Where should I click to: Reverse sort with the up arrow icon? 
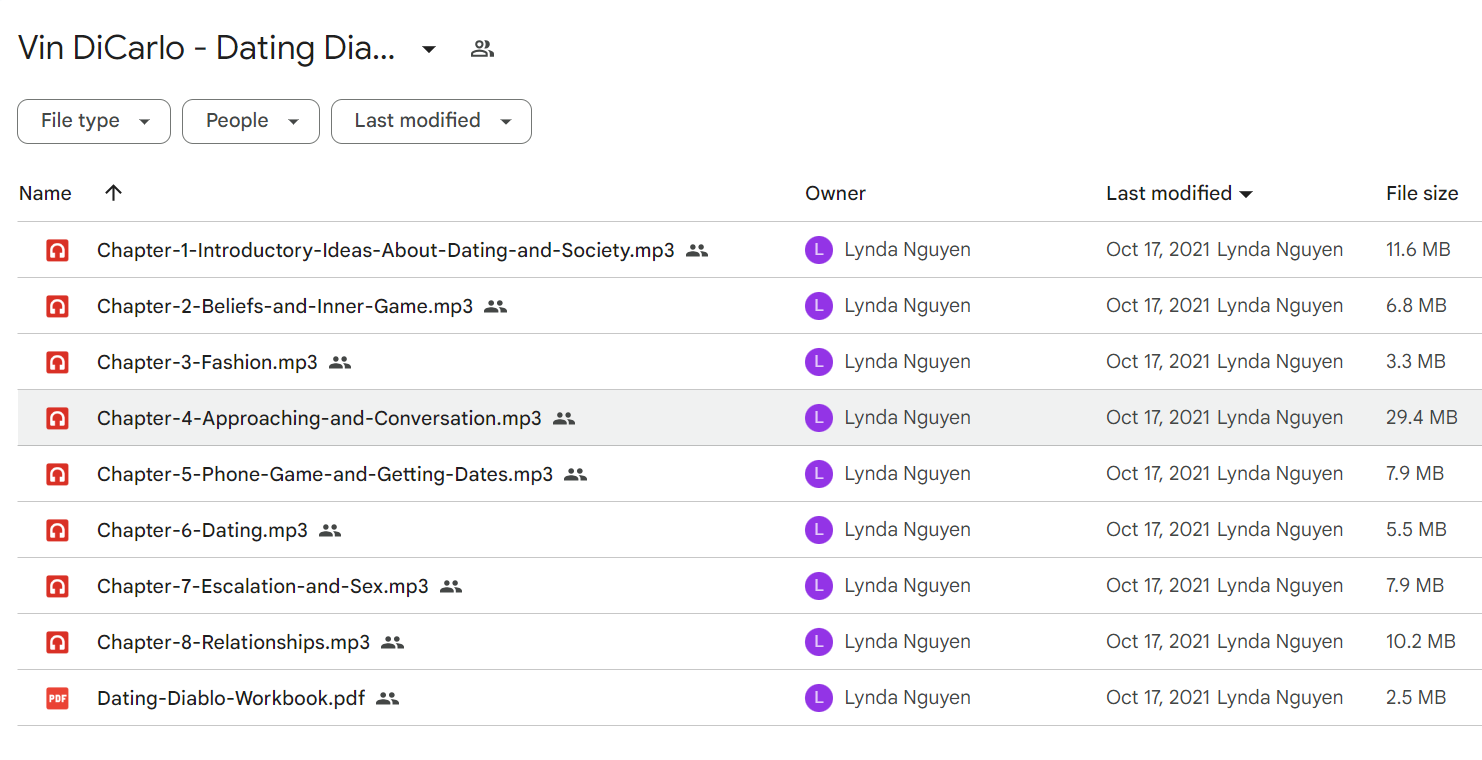click(x=113, y=192)
